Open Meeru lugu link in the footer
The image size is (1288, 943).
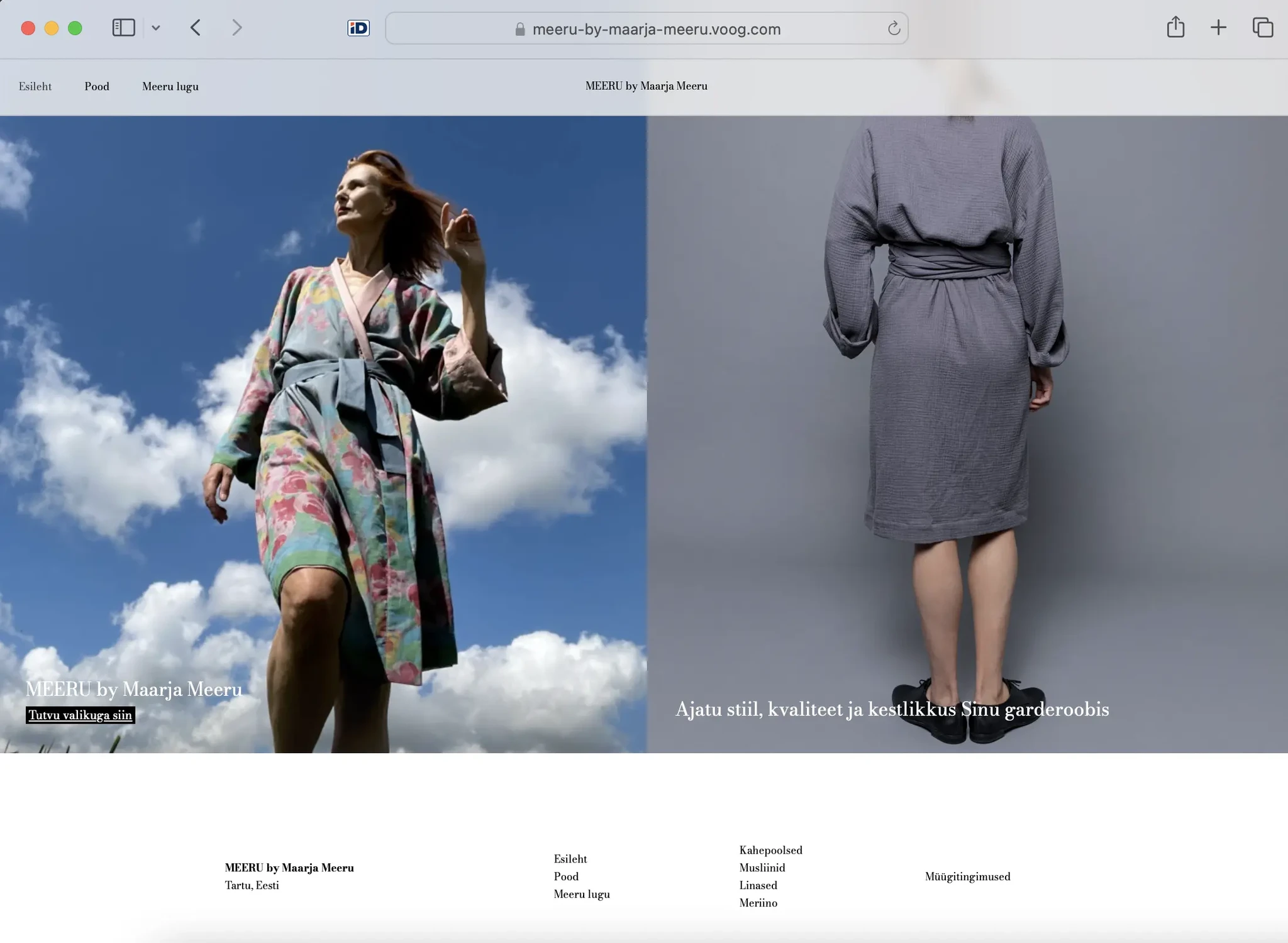(582, 894)
